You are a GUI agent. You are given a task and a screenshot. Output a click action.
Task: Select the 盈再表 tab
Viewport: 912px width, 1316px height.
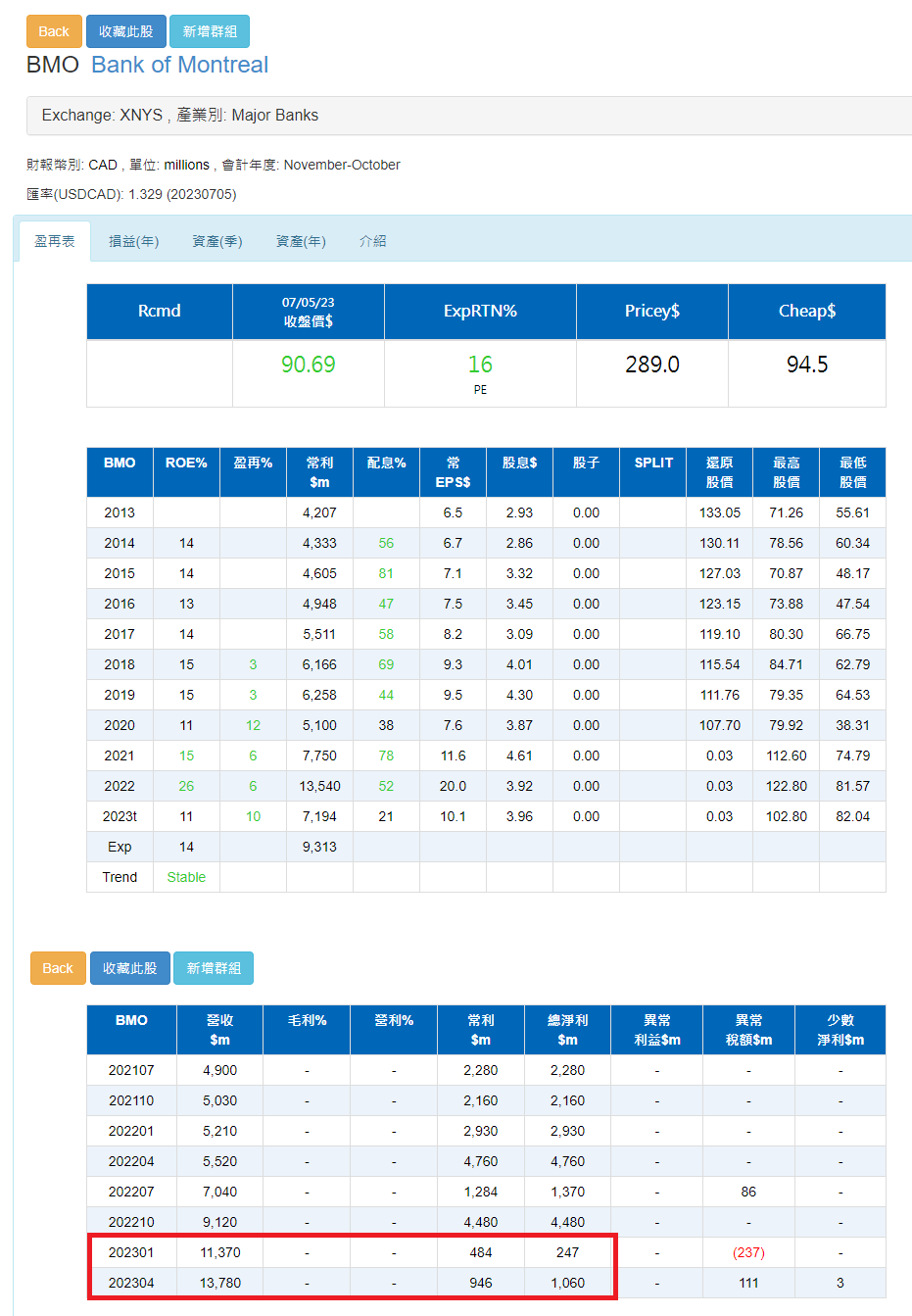(x=55, y=241)
